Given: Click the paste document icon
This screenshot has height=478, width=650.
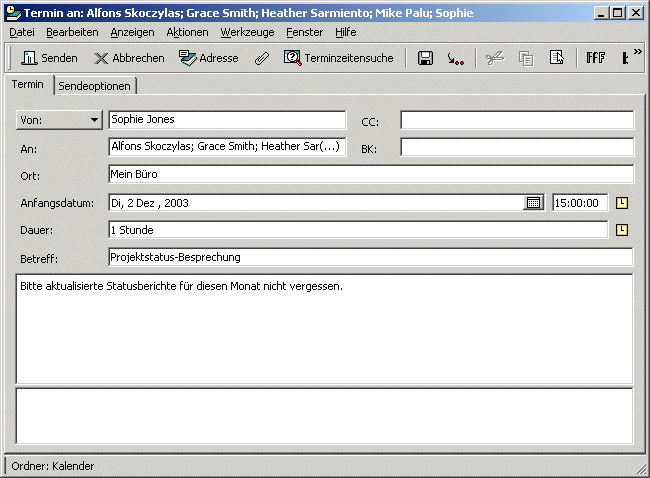Looking at the screenshot, I should (556, 58).
